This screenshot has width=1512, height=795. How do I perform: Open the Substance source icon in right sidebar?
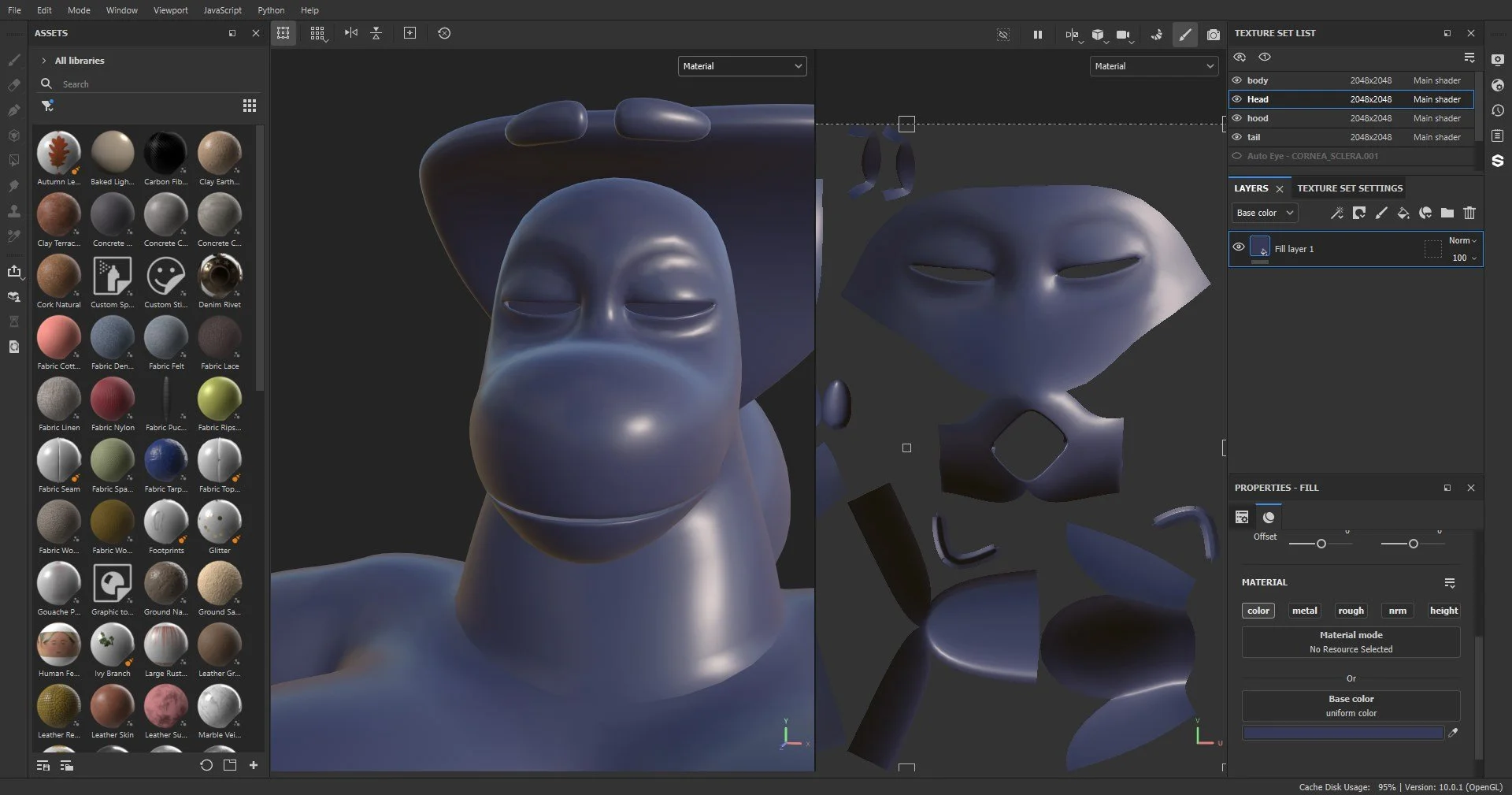pos(1498,161)
